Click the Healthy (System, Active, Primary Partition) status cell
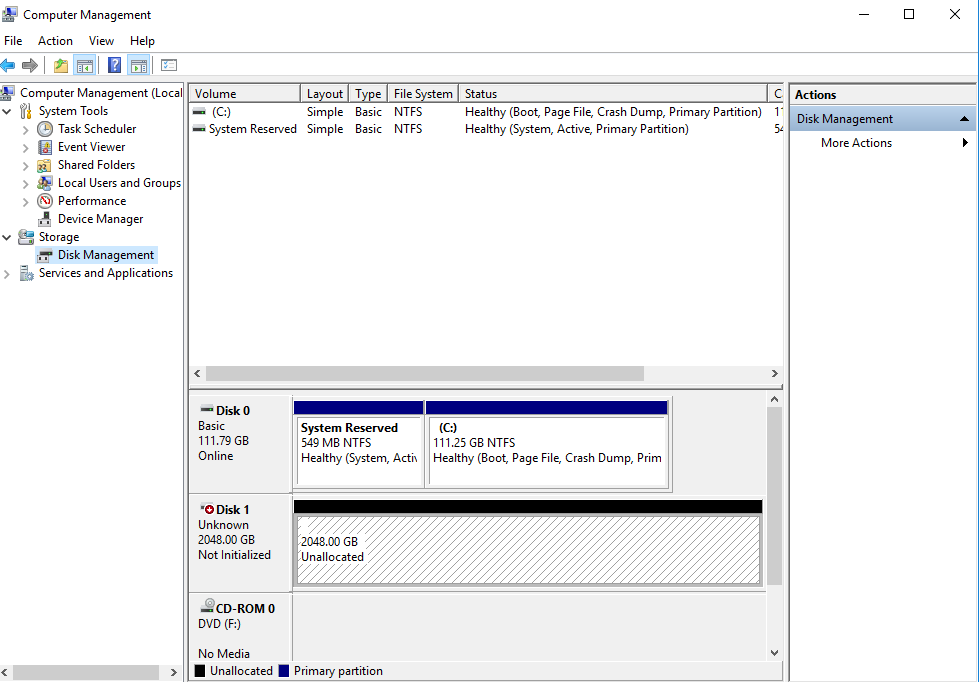This screenshot has height=682, width=979. pyautogui.click(x=577, y=129)
